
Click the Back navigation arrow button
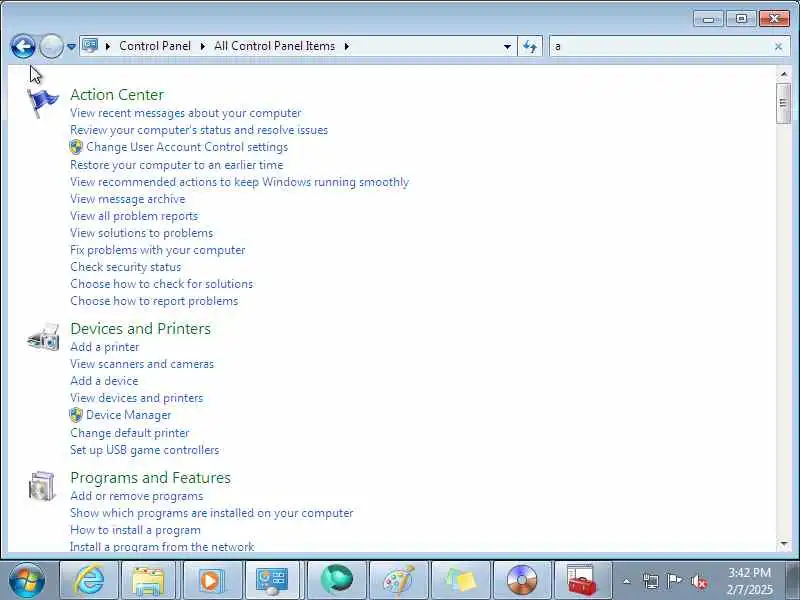pos(23,46)
